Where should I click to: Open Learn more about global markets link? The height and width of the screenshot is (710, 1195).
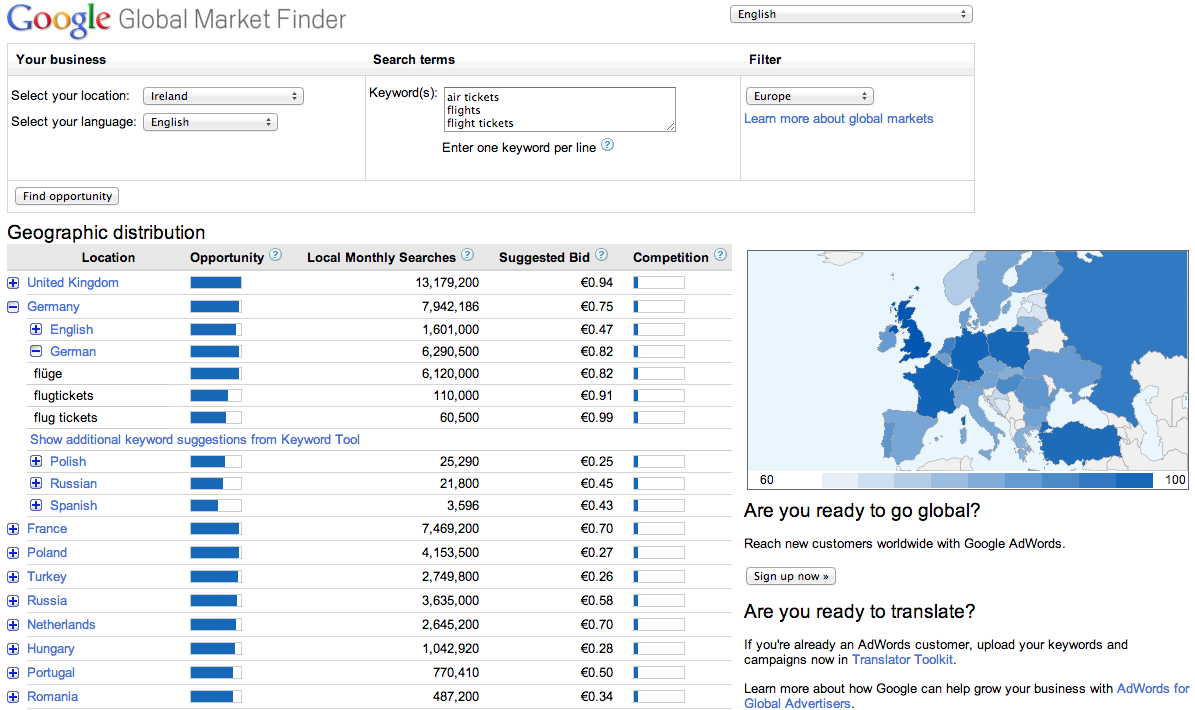(838, 119)
